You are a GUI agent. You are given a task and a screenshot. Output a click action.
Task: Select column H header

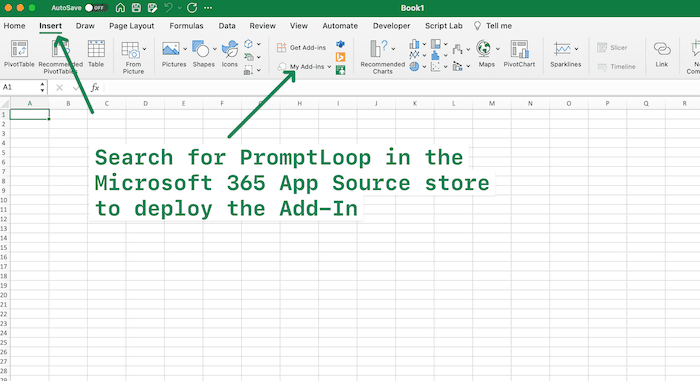click(x=300, y=104)
